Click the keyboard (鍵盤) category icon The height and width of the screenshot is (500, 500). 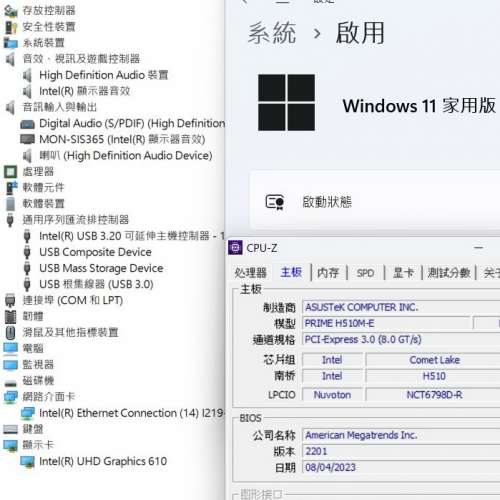pos(11,429)
